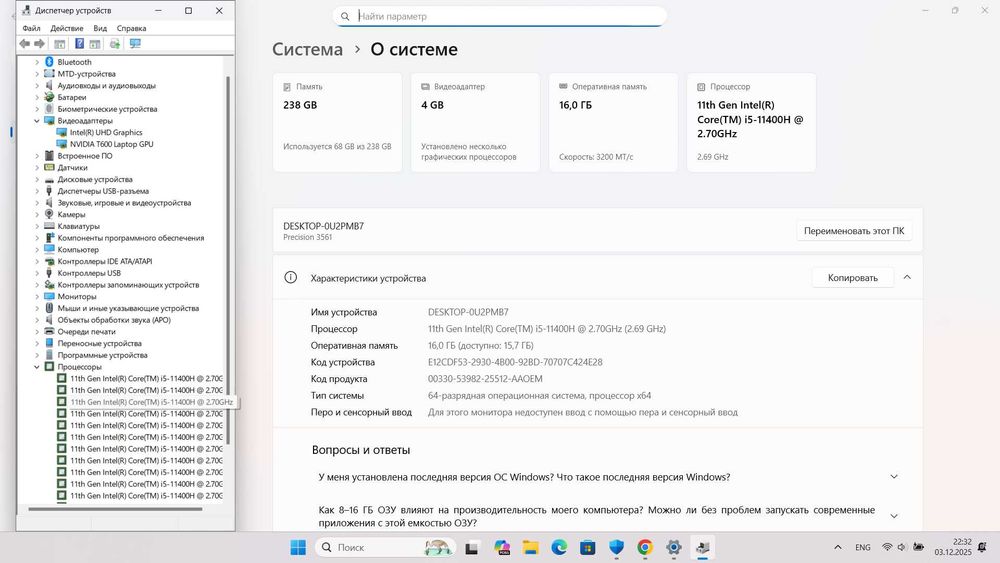
Task: Open Microsoft Store from the taskbar
Action: click(x=588, y=547)
